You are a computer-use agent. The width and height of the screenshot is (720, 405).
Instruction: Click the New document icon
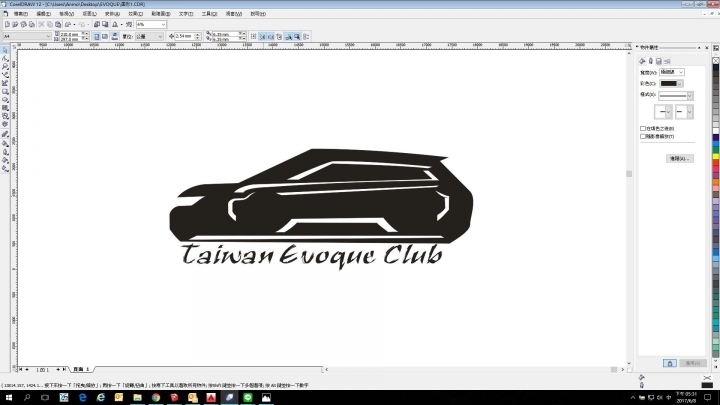tap(7, 24)
